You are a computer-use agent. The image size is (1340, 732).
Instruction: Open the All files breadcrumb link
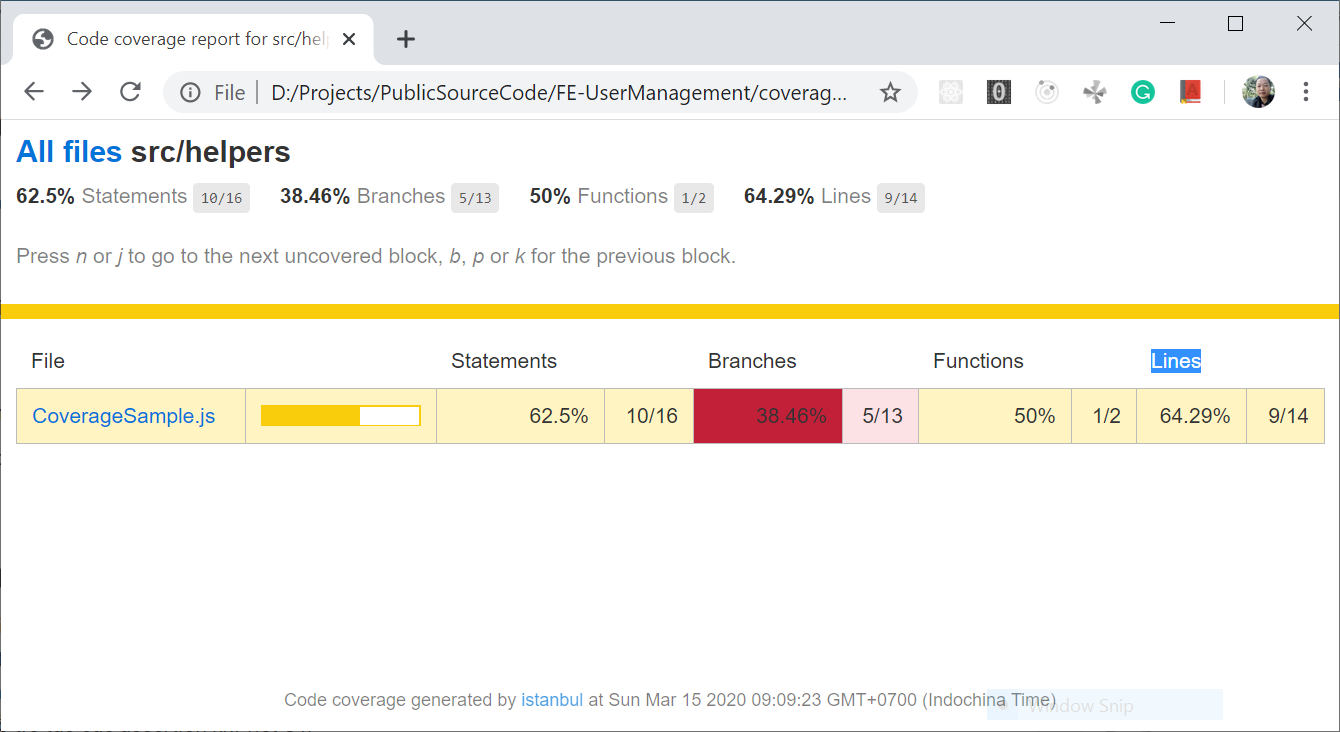click(x=69, y=151)
